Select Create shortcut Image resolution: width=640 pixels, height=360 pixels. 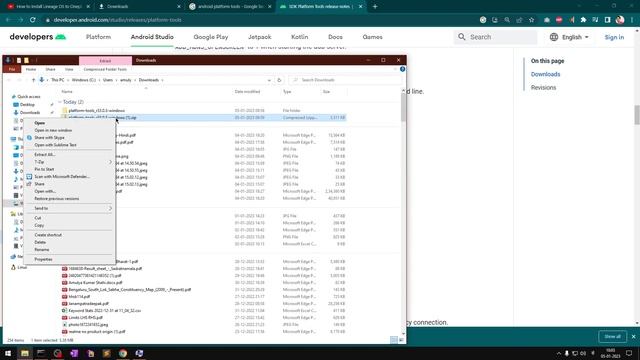pyautogui.click(x=48, y=235)
